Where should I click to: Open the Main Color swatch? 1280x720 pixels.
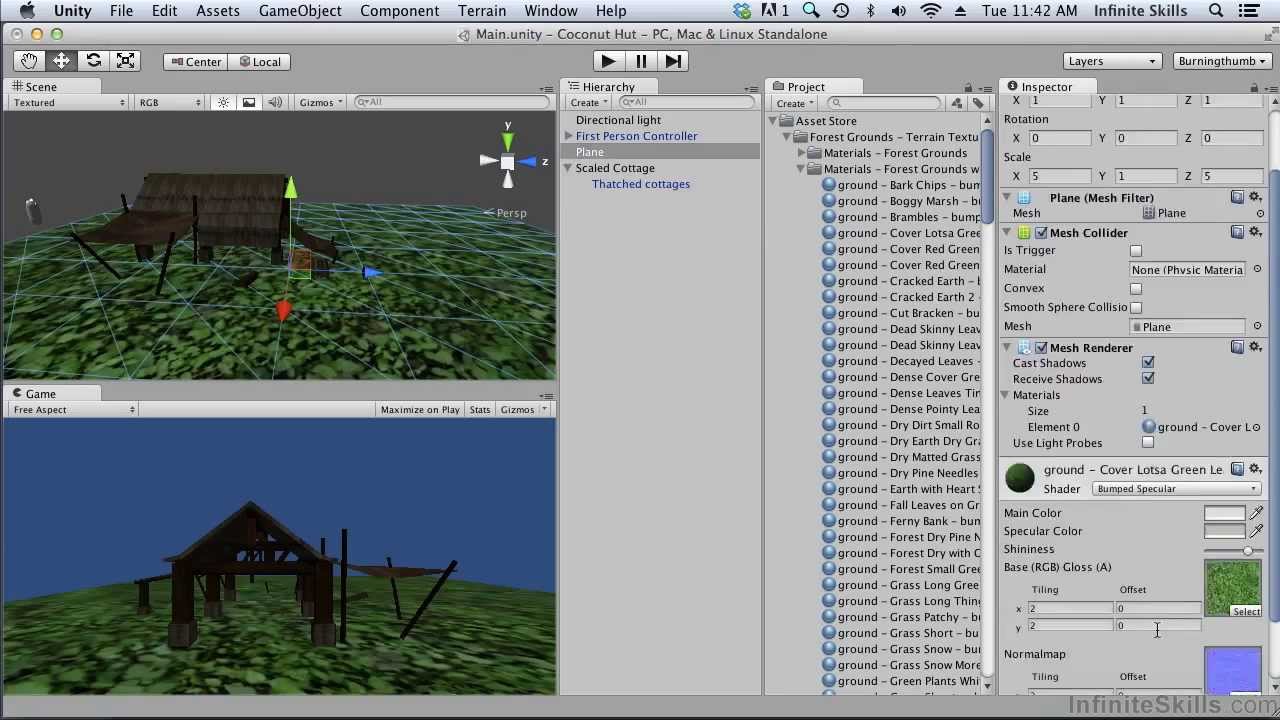pyautogui.click(x=1224, y=513)
